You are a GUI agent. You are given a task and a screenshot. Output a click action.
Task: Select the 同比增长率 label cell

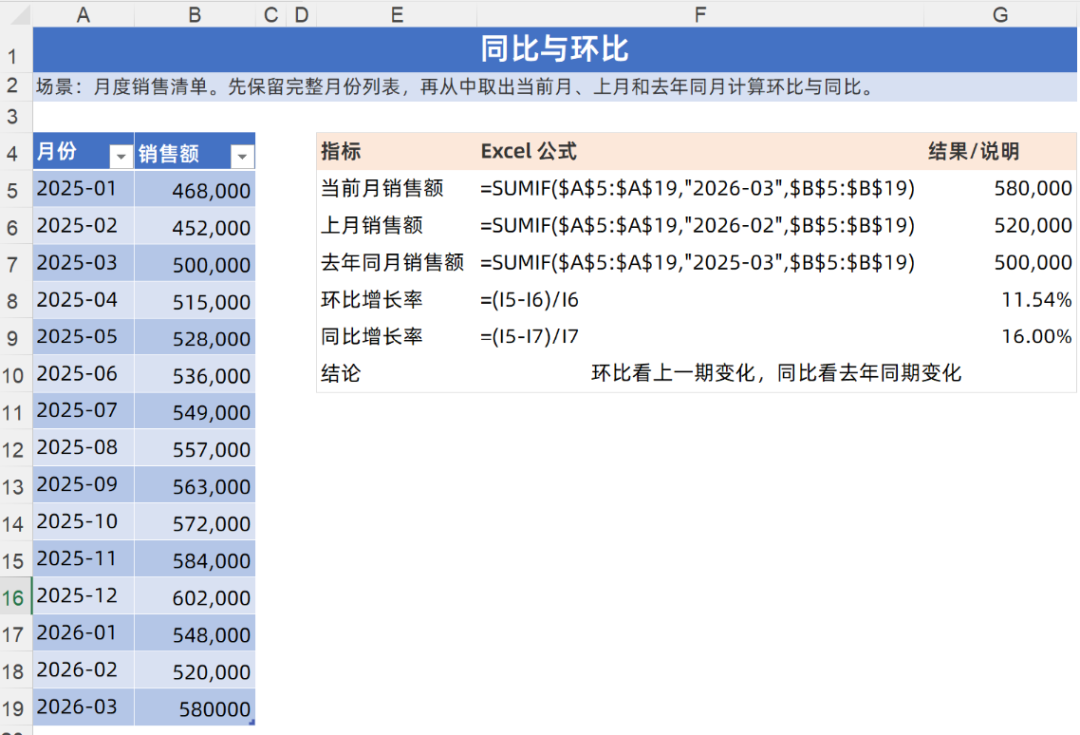tap(397, 337)
